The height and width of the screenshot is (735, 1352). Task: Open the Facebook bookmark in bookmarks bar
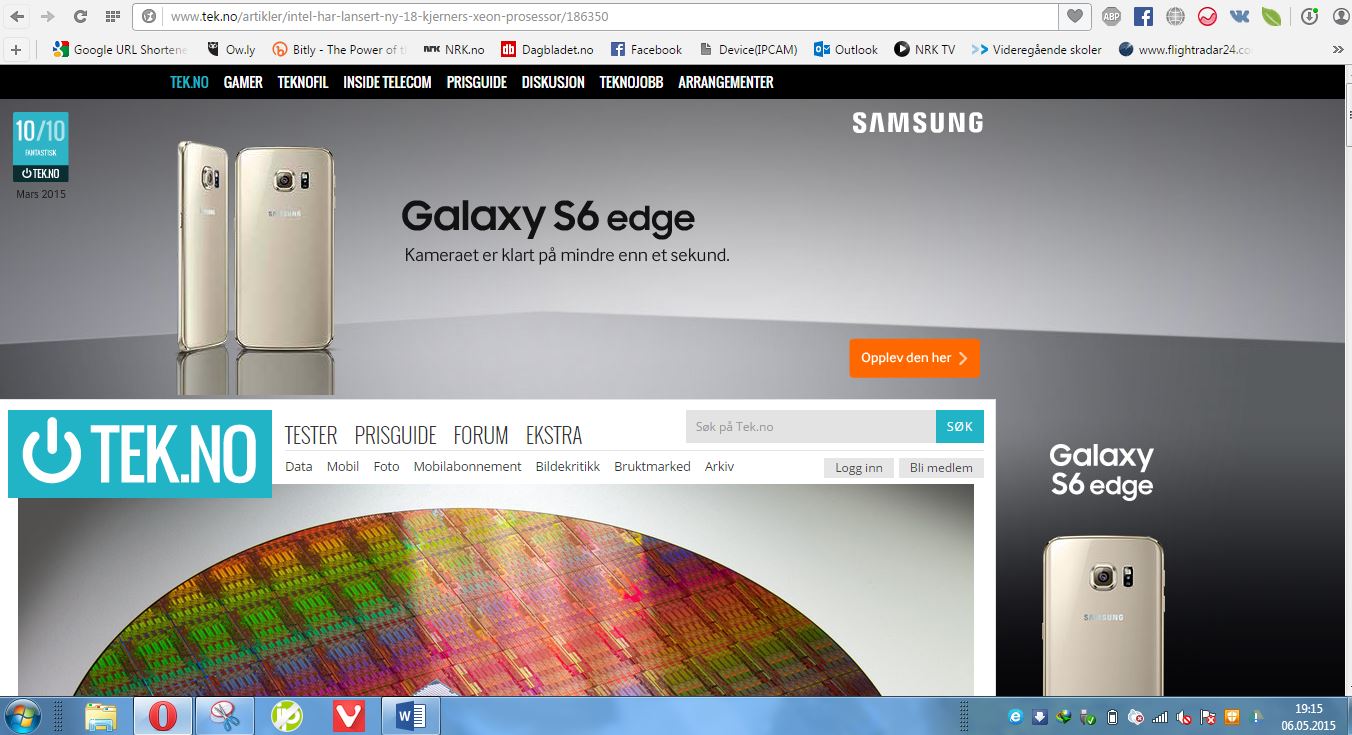(x=646, y=49)
